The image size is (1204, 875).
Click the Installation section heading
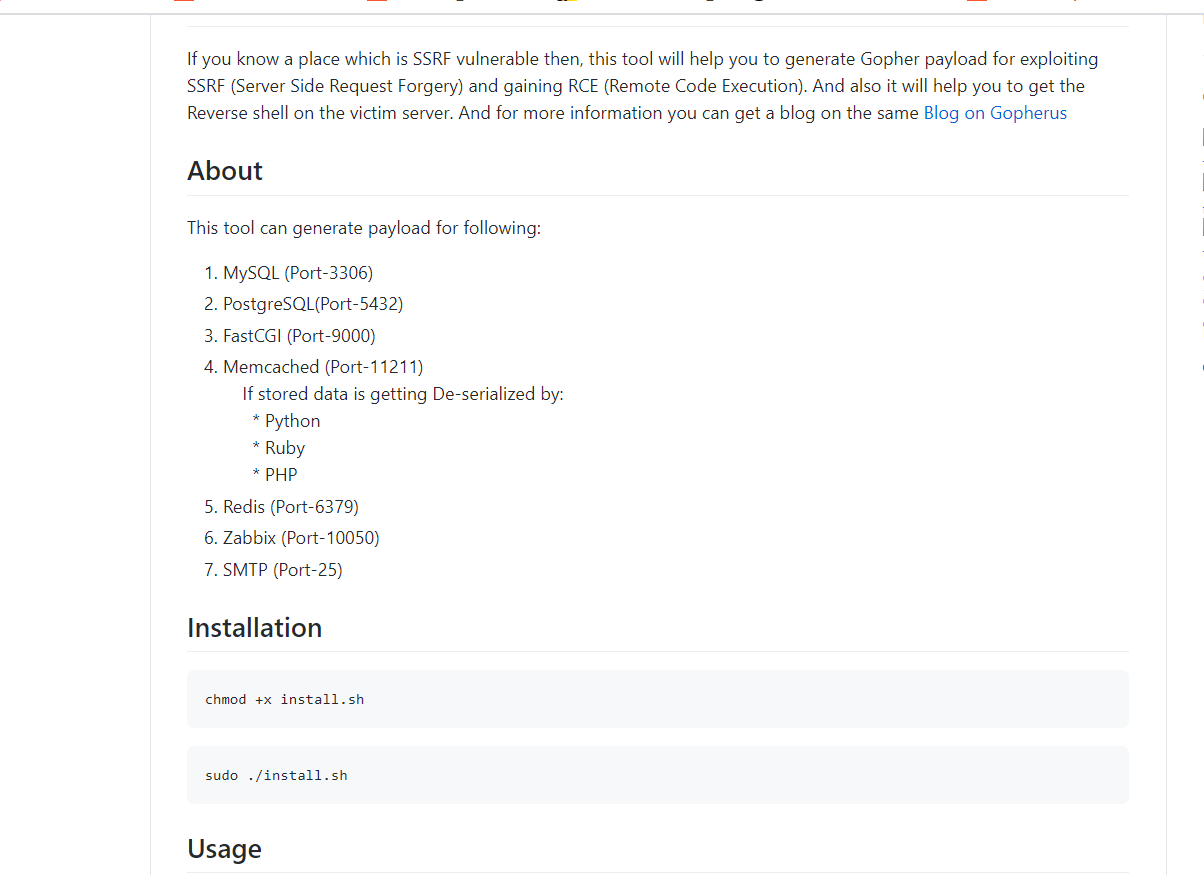(254, 628)
